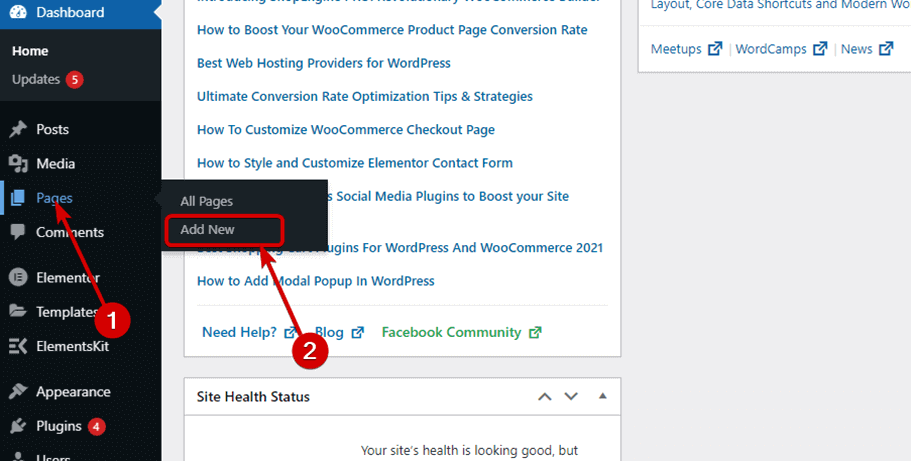Click the Posts pushpin icon

[18, 129]
